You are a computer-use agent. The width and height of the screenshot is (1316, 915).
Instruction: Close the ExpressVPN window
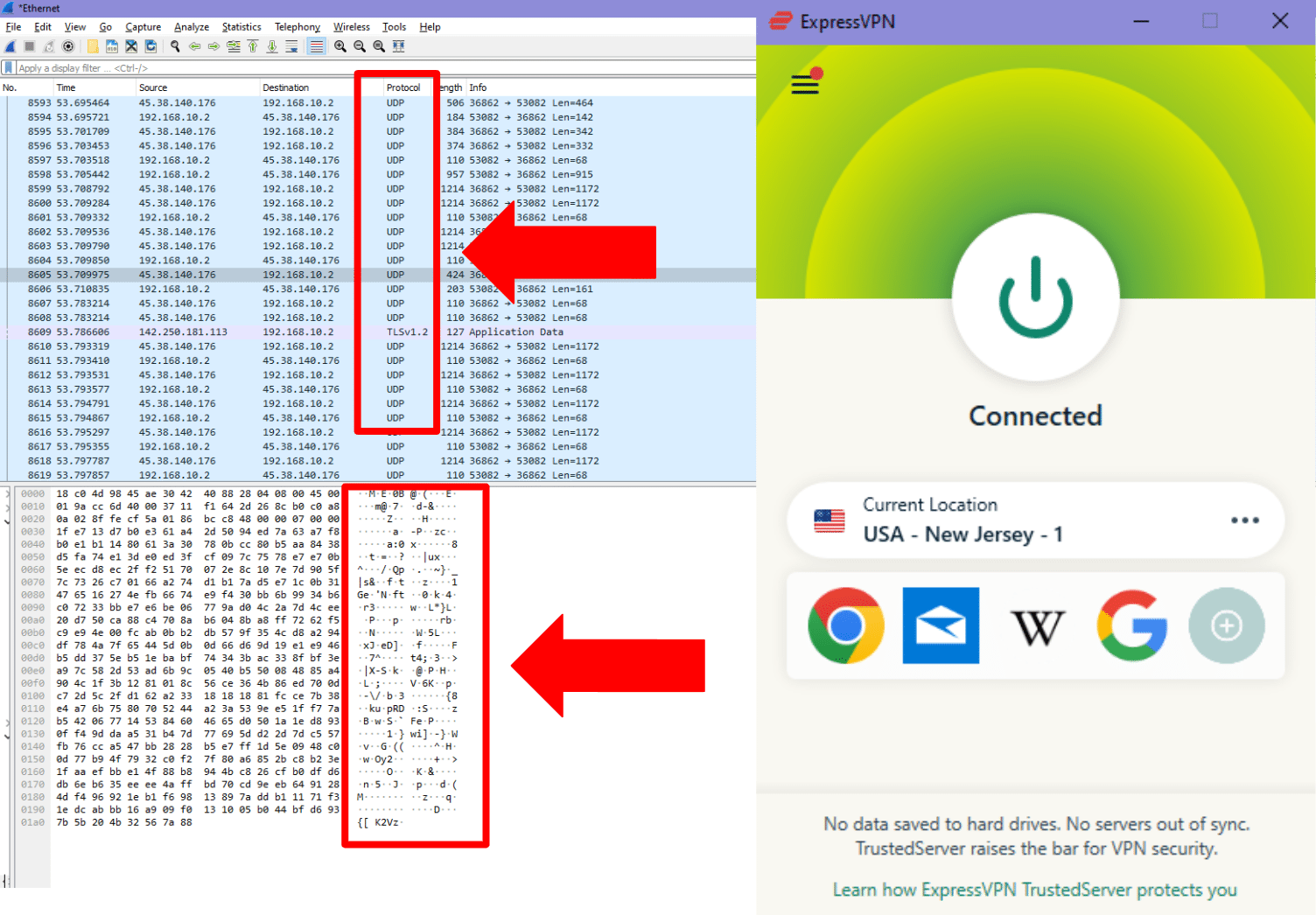(1280, 21)
